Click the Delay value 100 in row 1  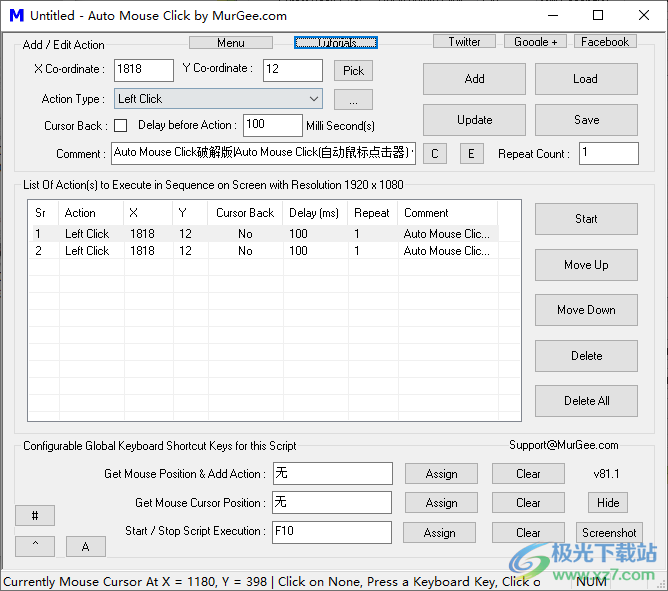[298, 234]
